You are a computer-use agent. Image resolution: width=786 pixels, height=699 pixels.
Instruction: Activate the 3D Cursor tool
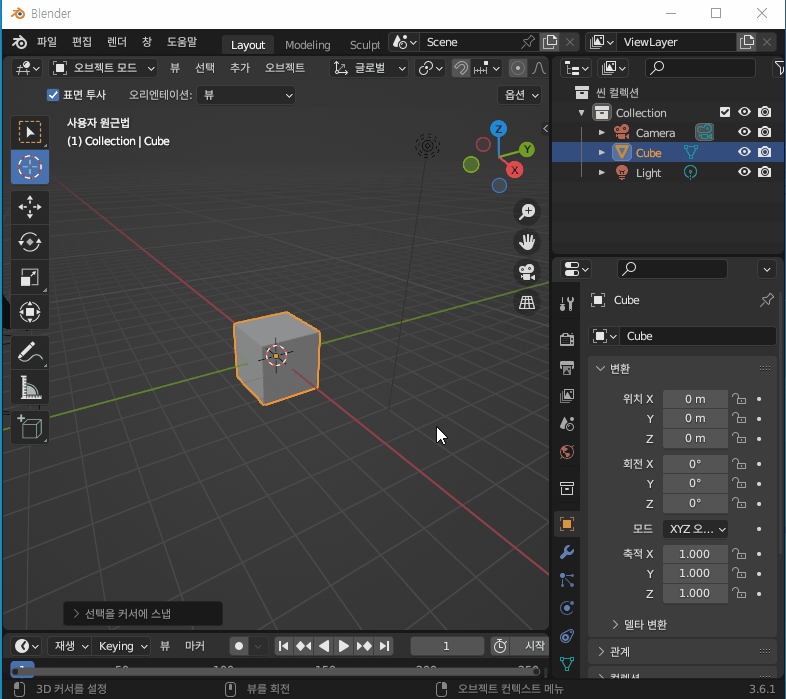click(30, 167)
